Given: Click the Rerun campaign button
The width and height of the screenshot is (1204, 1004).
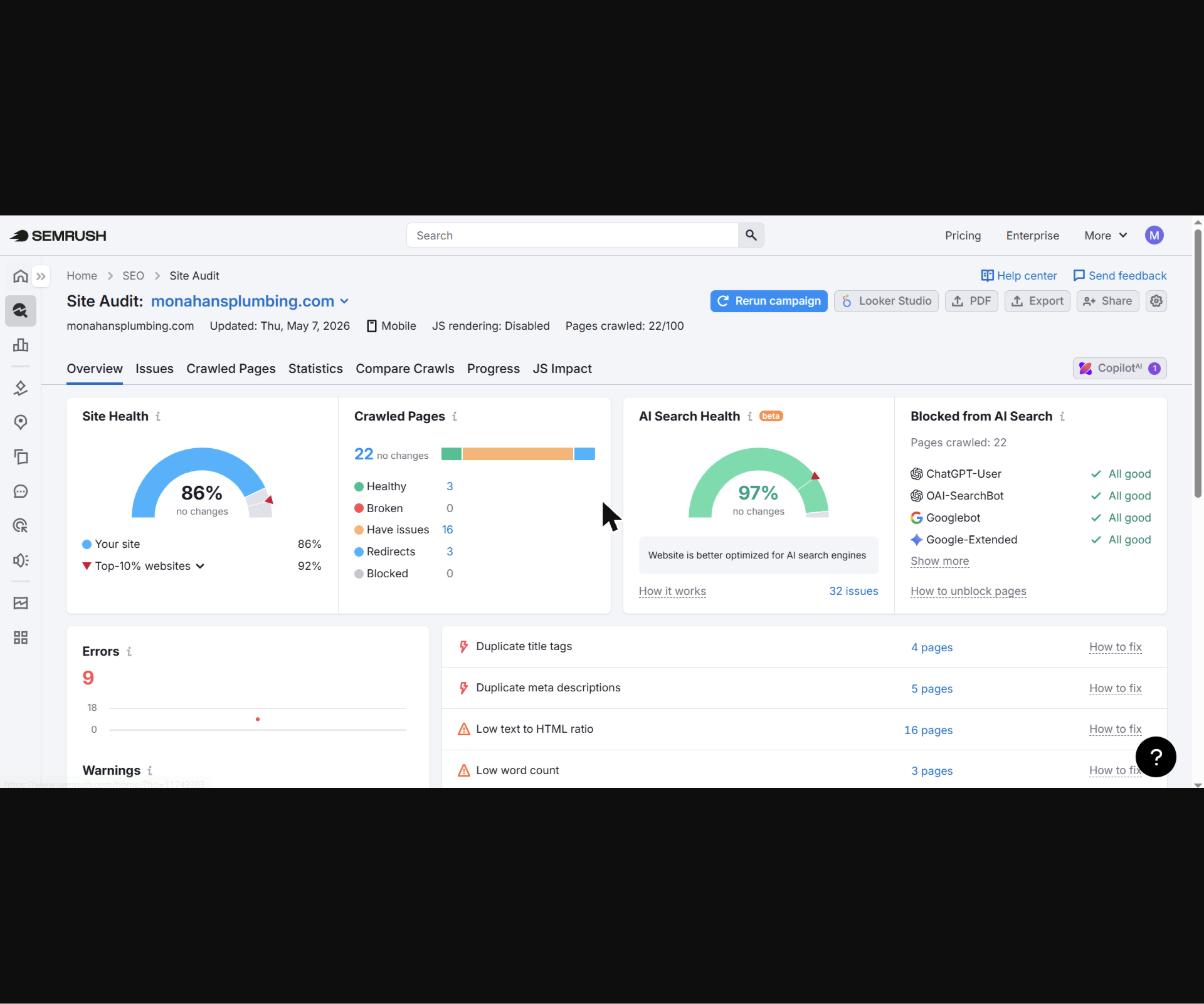Looking at the screenshot, I should click(x=769, y=301).
